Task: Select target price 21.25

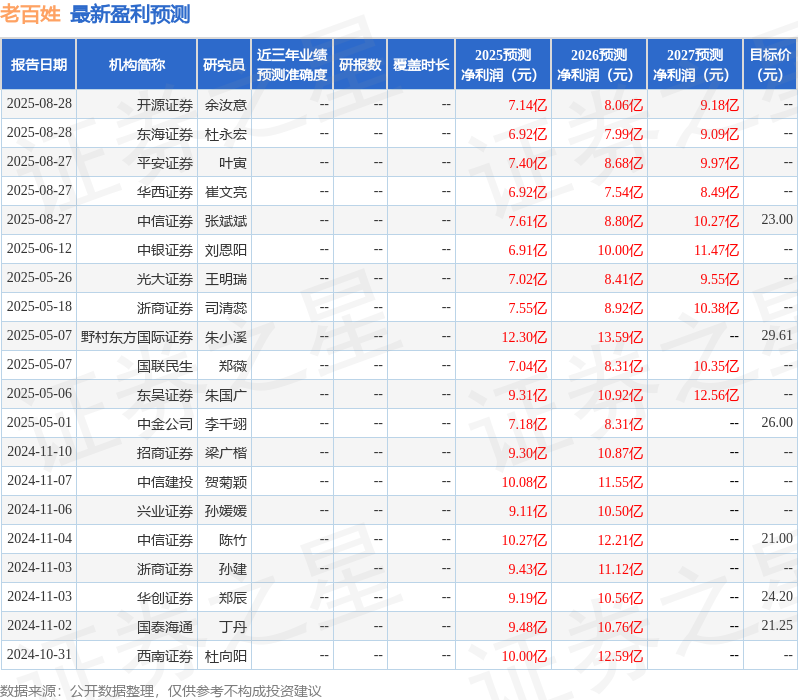Action: click(x=777, y=626)
